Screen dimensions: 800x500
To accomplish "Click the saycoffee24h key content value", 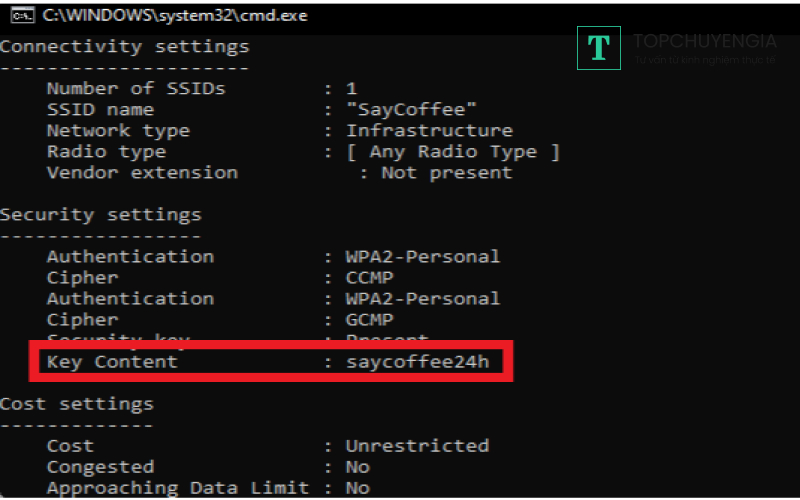I will click(x=417, y=361).
